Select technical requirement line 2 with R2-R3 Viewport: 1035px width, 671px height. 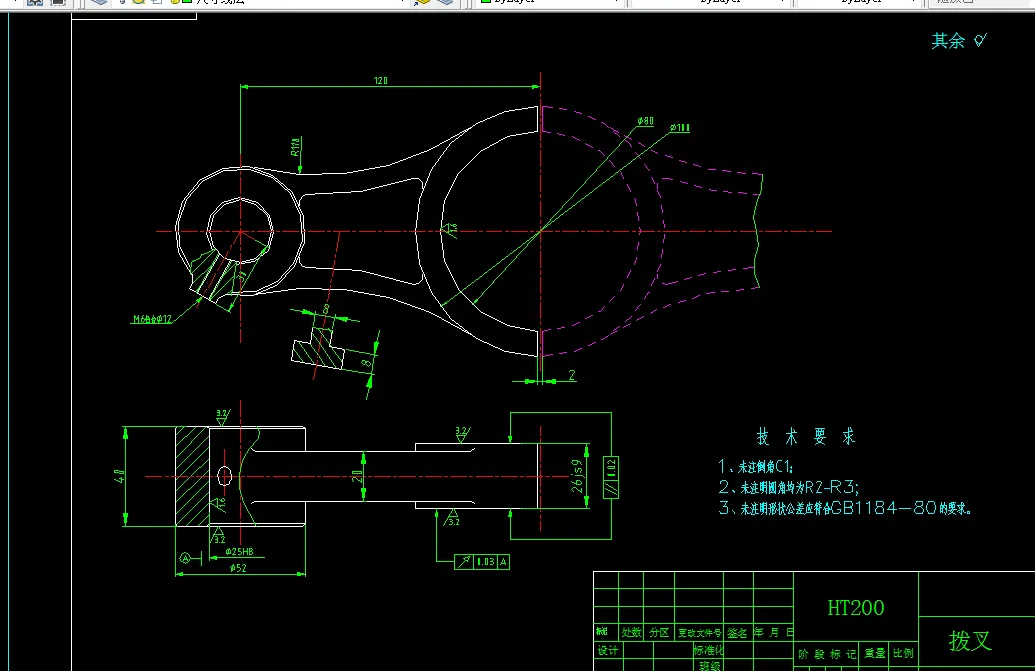pyautogui.click(x=789, y=488)
